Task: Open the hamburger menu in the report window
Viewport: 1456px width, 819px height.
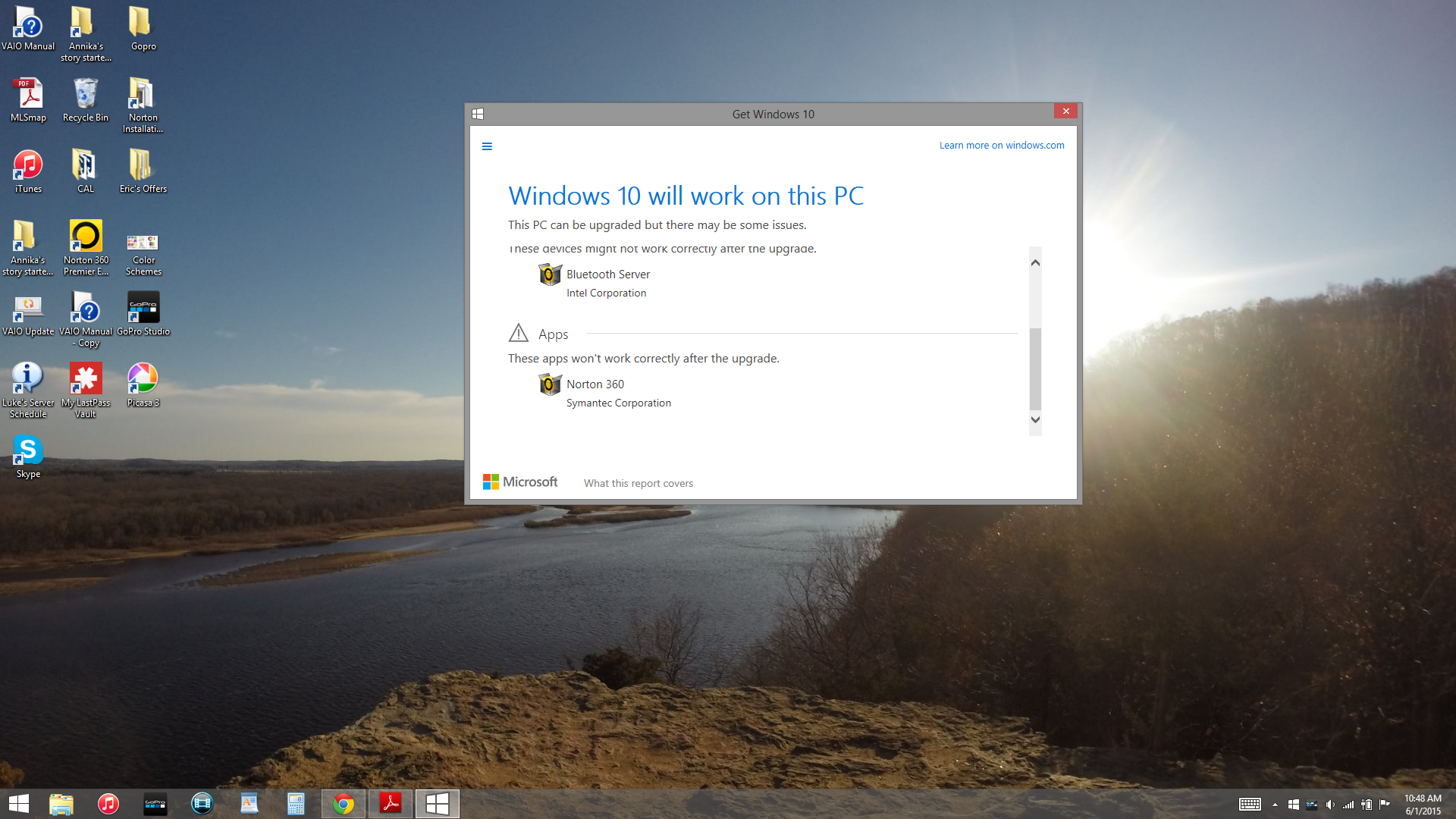Action: click(487, 146)
